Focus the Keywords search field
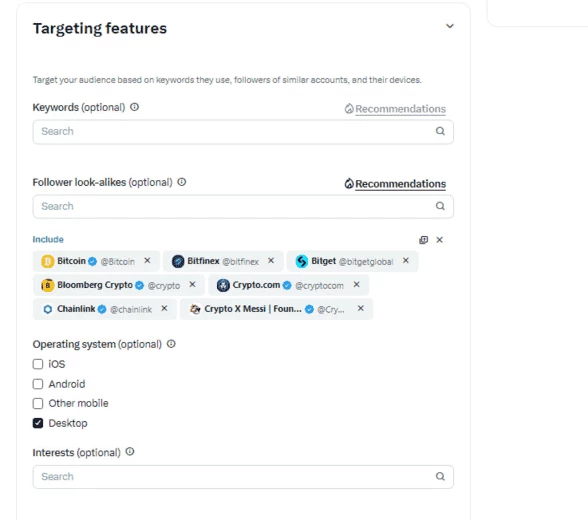588x520 pixels. 243,132
